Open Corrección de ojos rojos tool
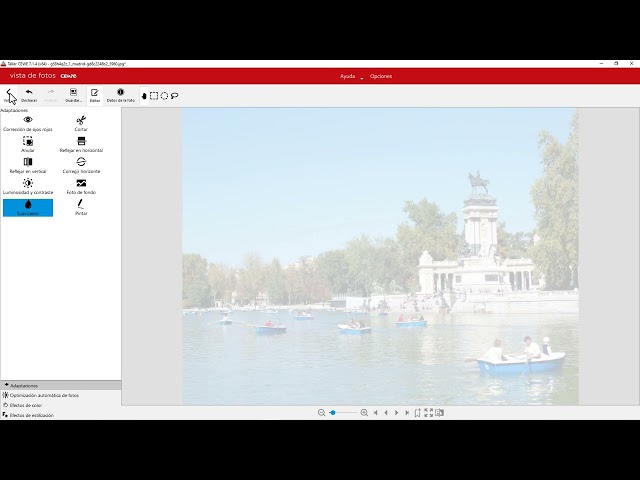This screenshot has width=640, height=480. coord(28,123)
